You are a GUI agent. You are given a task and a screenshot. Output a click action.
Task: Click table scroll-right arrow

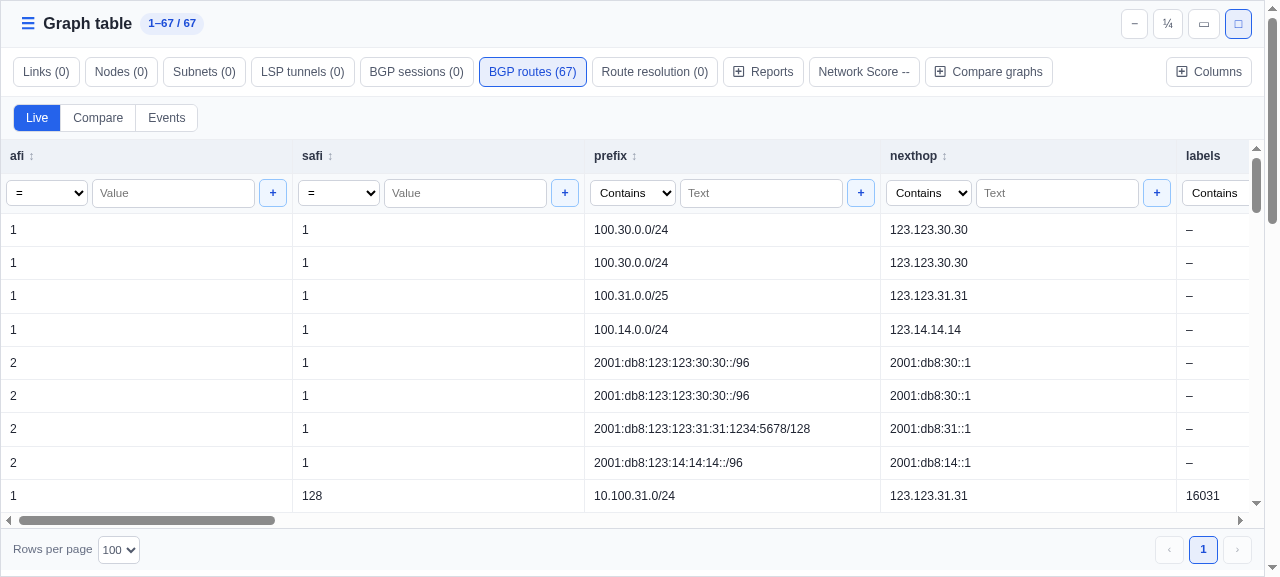[x=1240, y=520]
